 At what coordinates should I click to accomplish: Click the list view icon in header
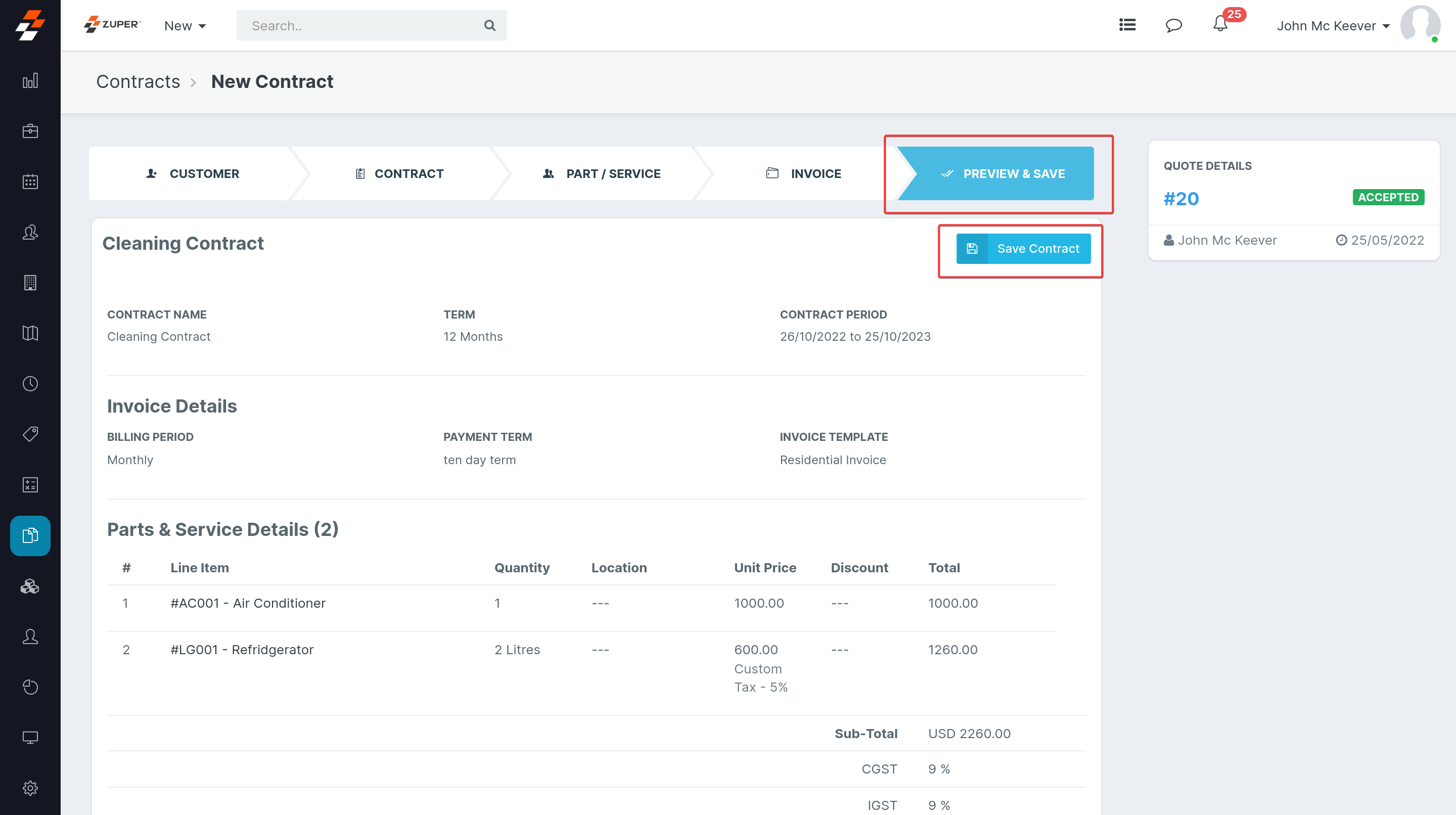point(1127,25)
